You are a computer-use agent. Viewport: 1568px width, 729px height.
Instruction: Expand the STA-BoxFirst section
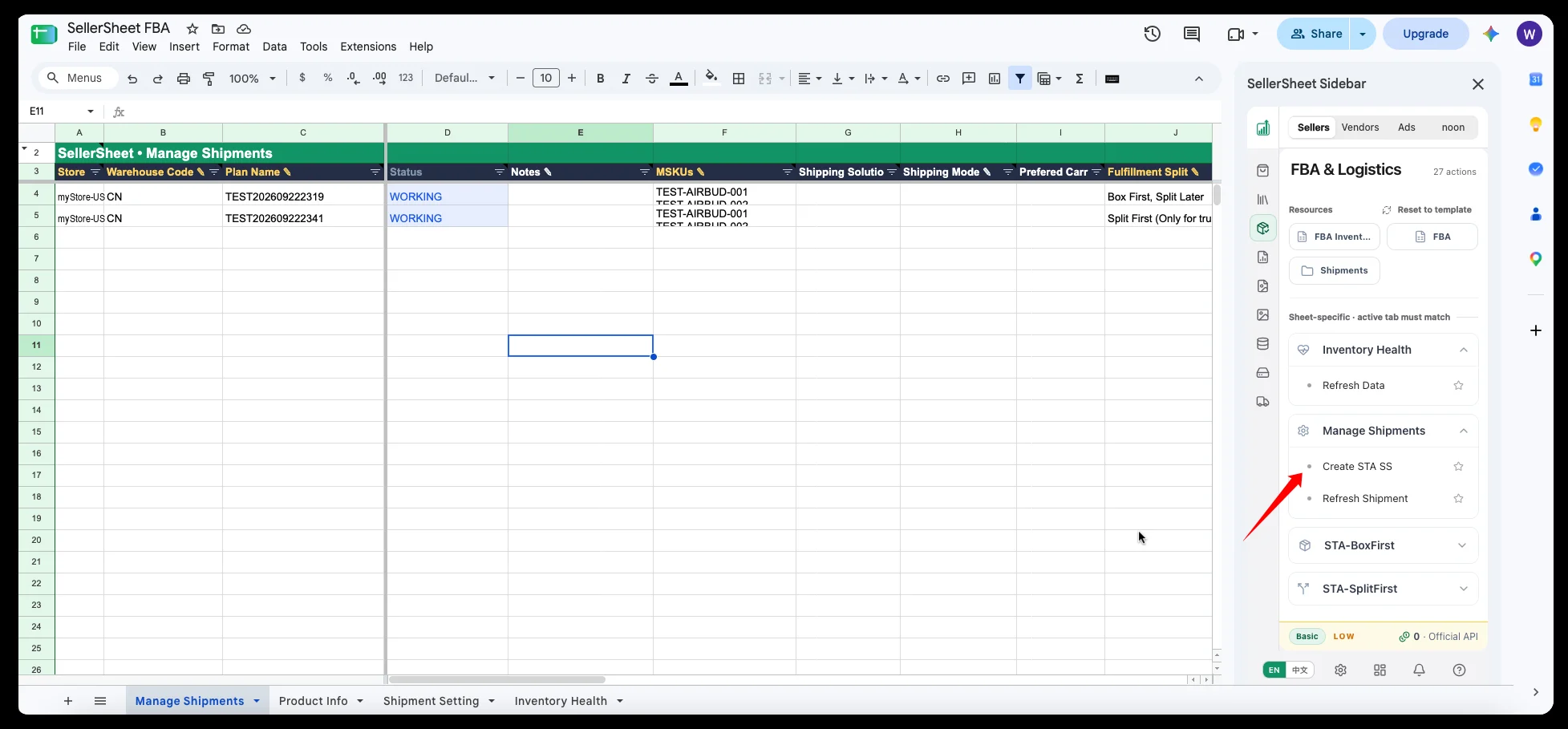pyautogui.click(x=1384, y=545)
